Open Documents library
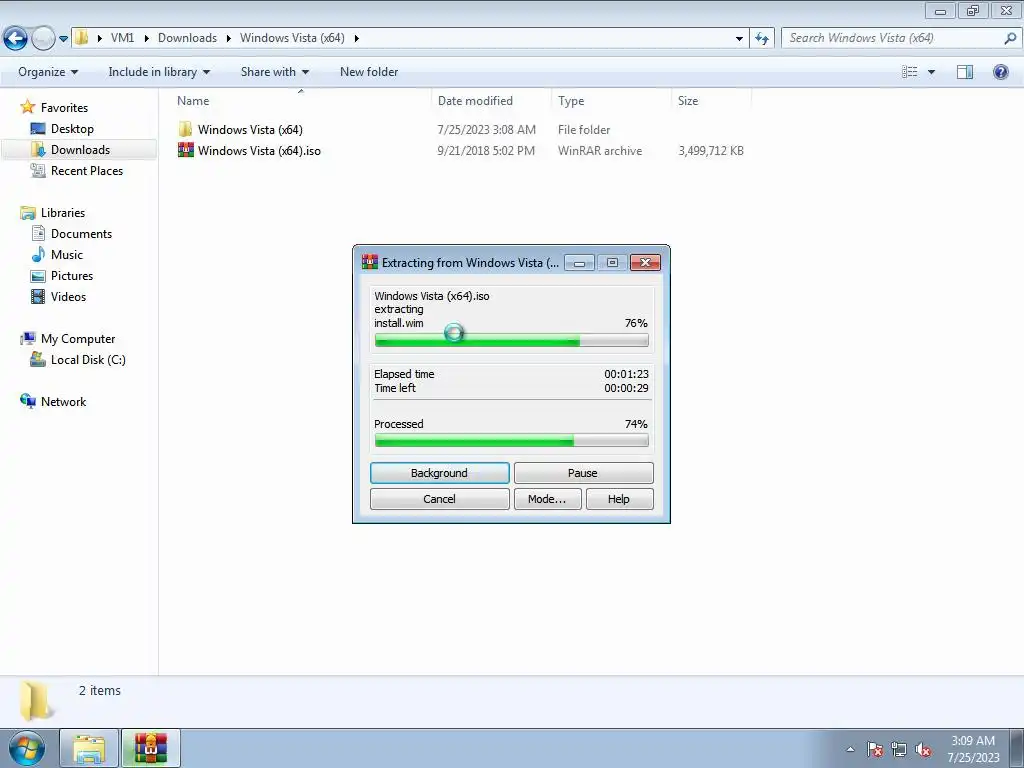 tap(81, 234)
